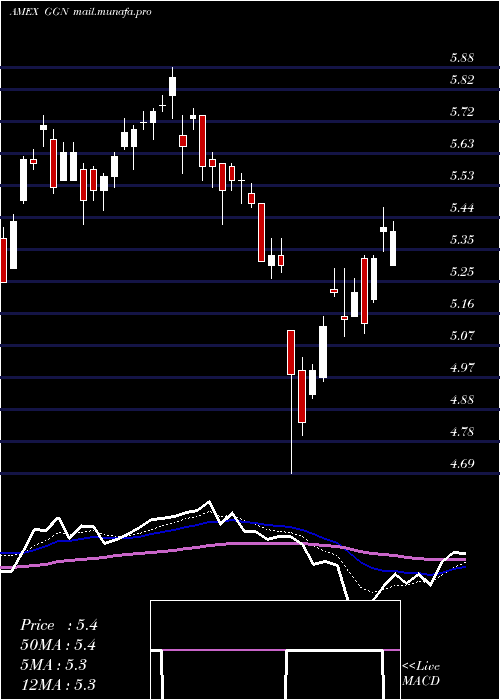Click the 5.07 price axis label
The width and height of the screenshot is (500, 700).
pyautogui.click(x=462, y=335)
